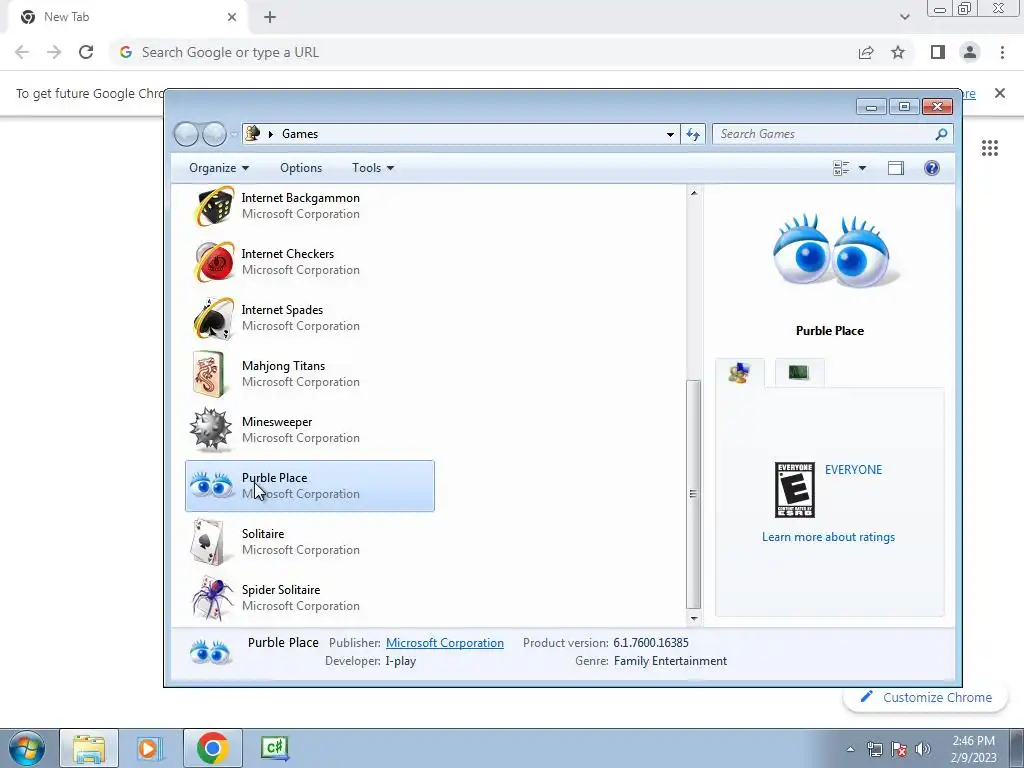1024x768 pixels.
Task: Select the New Tab tab in Chrome
Action: pyautogui.click(x=127, y=17)
